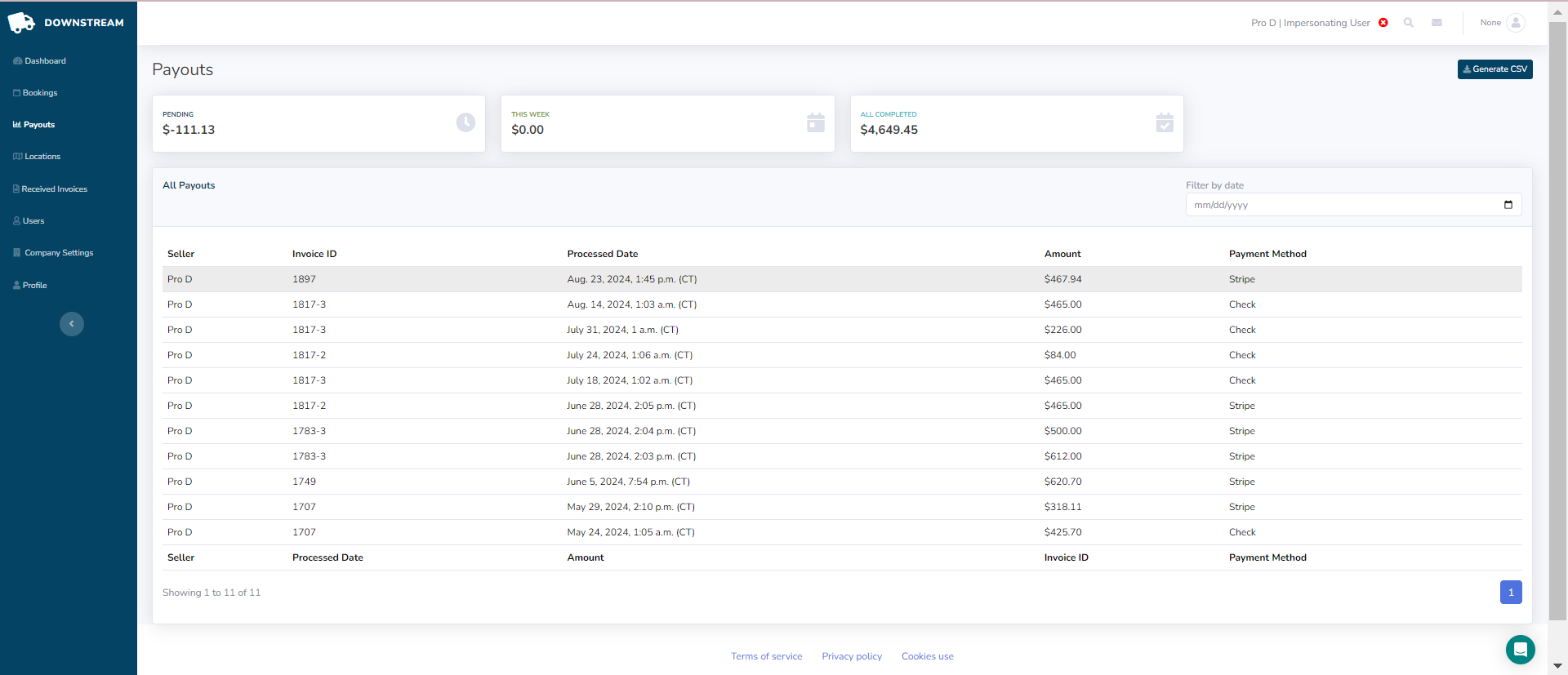Click the top Amount column header
Image resolution: width=1568 pixels, height=675 pixels.
tap(1062, 254)
